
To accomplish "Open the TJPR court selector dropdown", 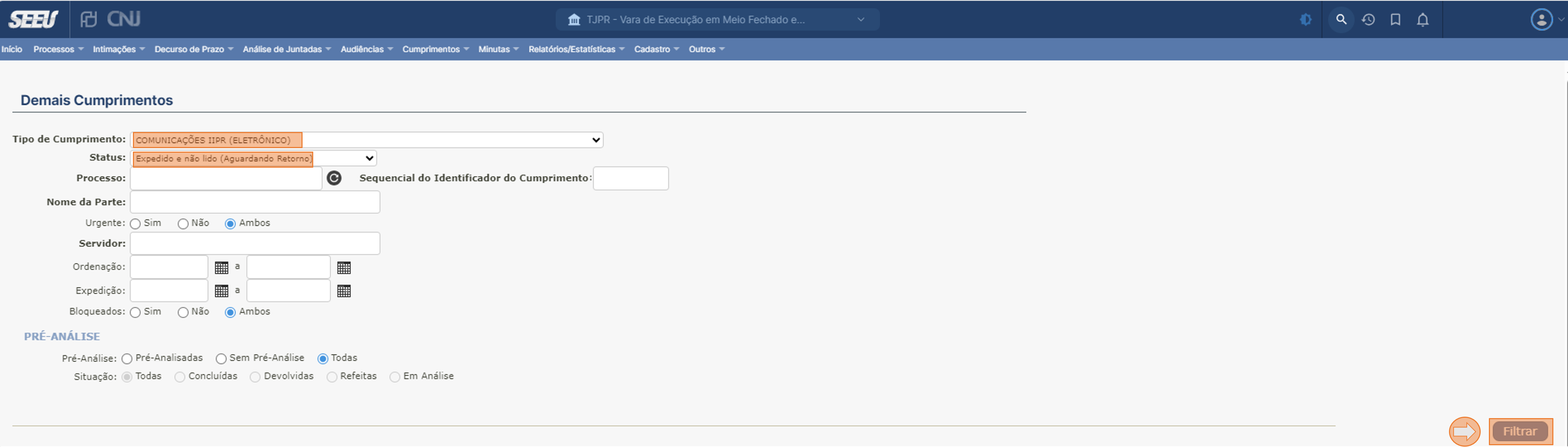I will (x=717, y=20).
